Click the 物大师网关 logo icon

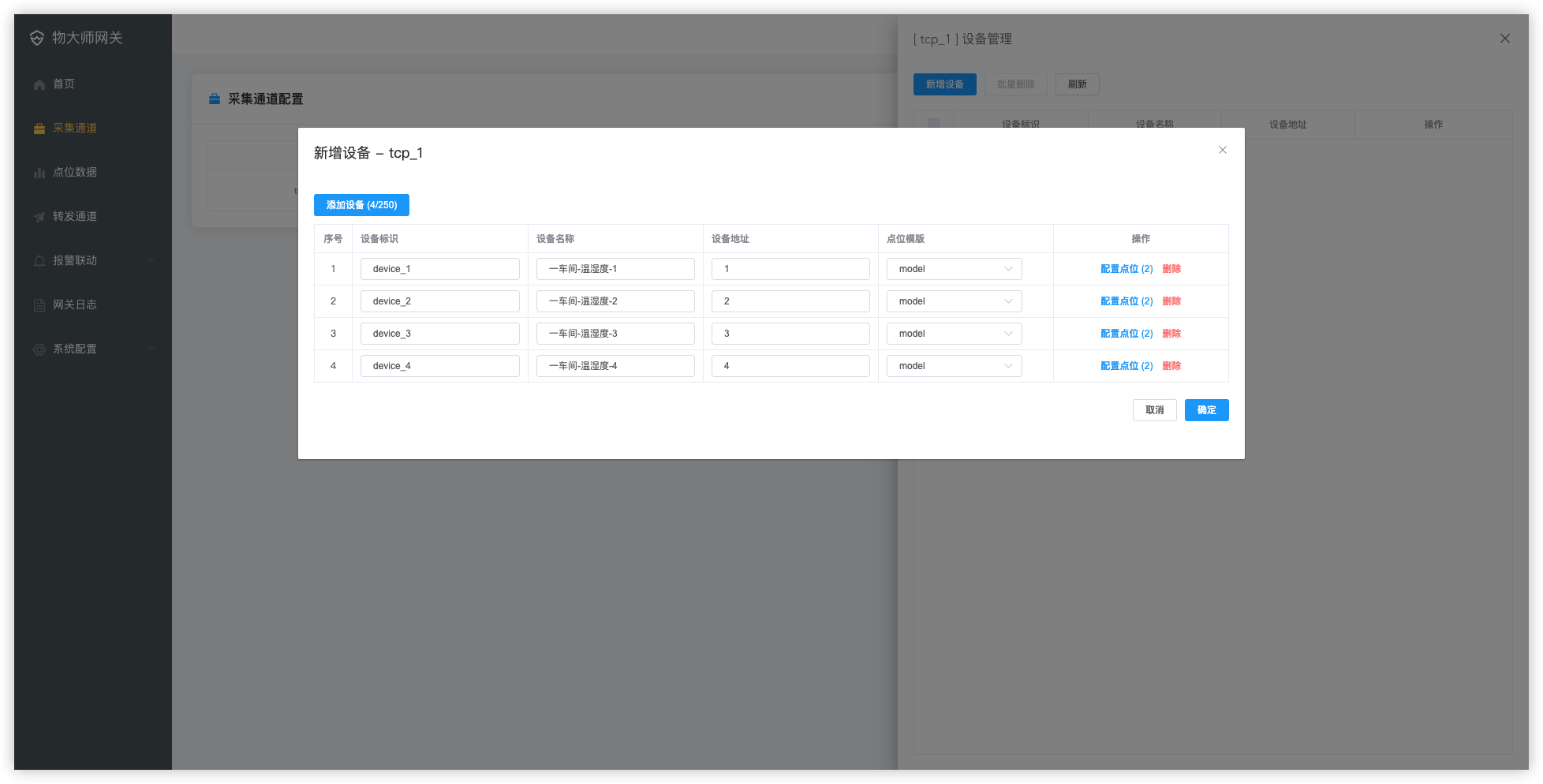[x=37, y=38]
